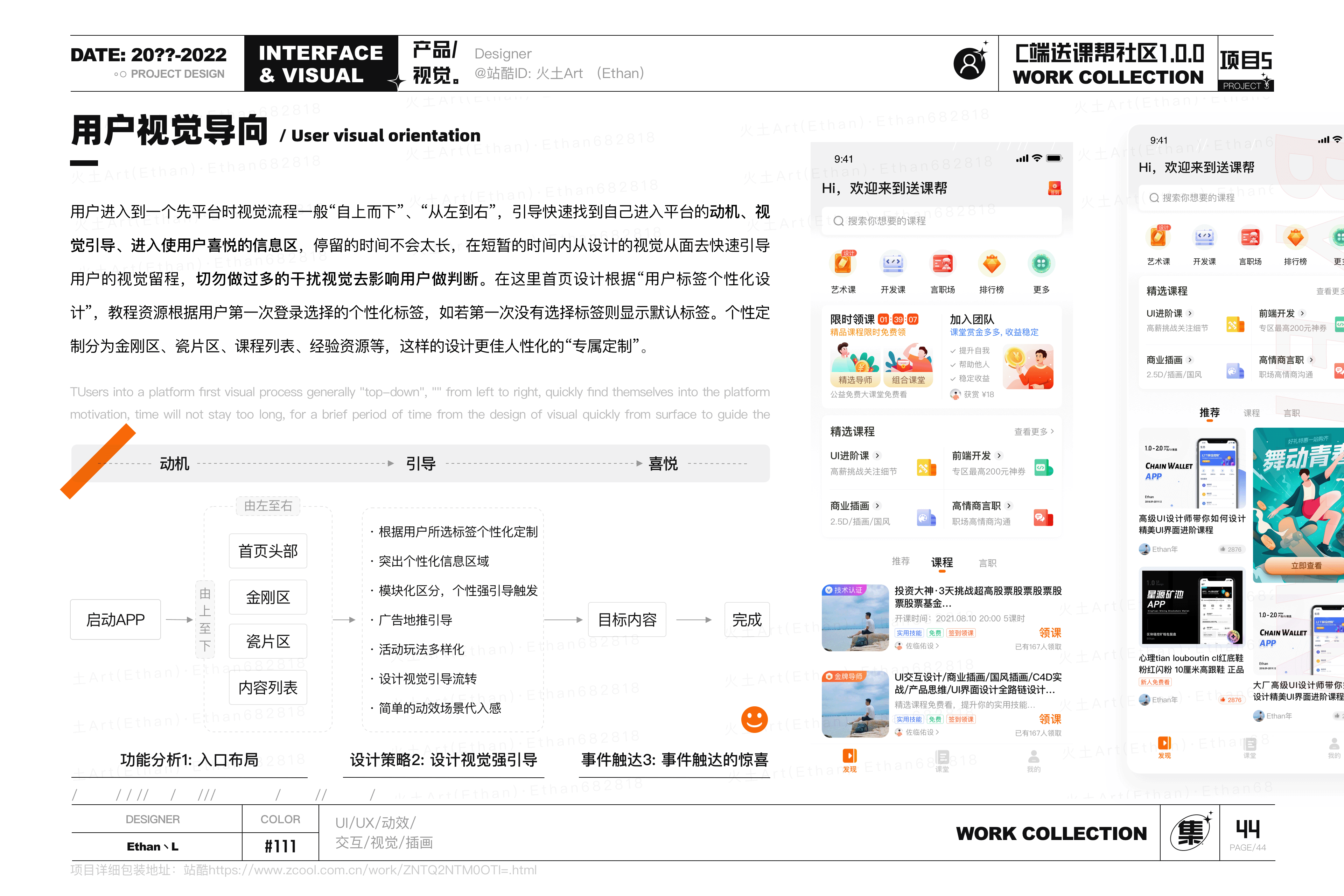
Task: Expand the 高情商言职 chevron in the left phone
Action: pos(1009,506)
